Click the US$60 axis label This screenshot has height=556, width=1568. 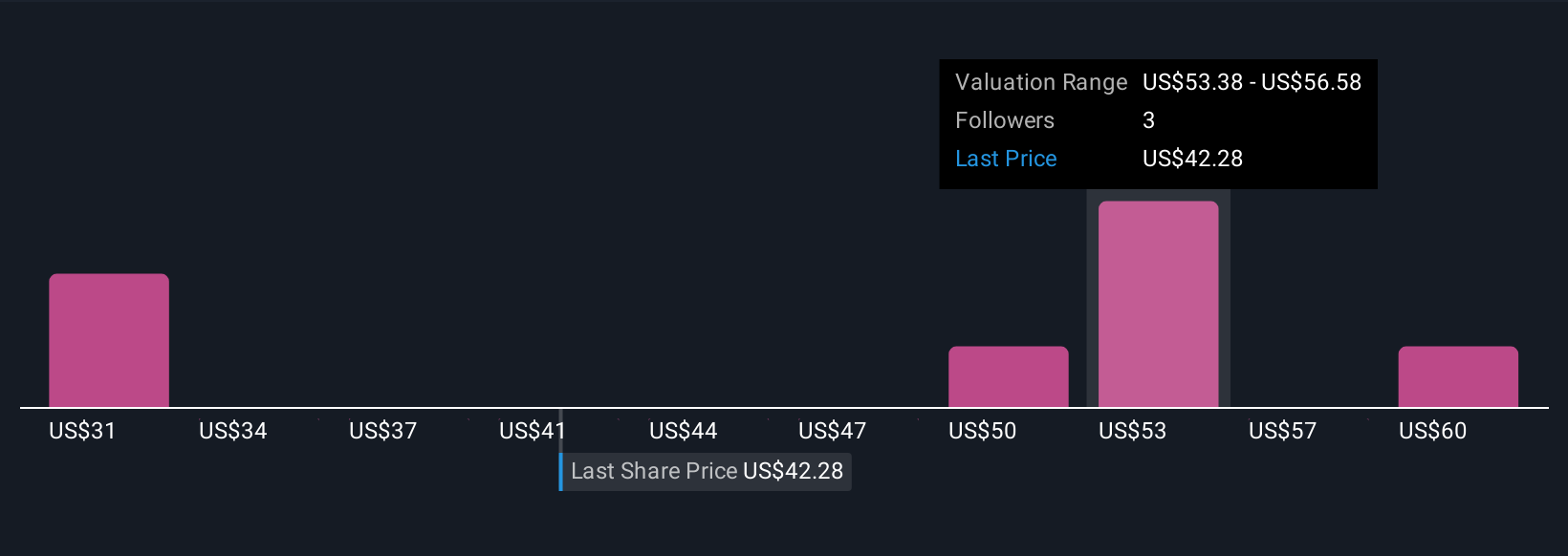tap(1432, 431)
